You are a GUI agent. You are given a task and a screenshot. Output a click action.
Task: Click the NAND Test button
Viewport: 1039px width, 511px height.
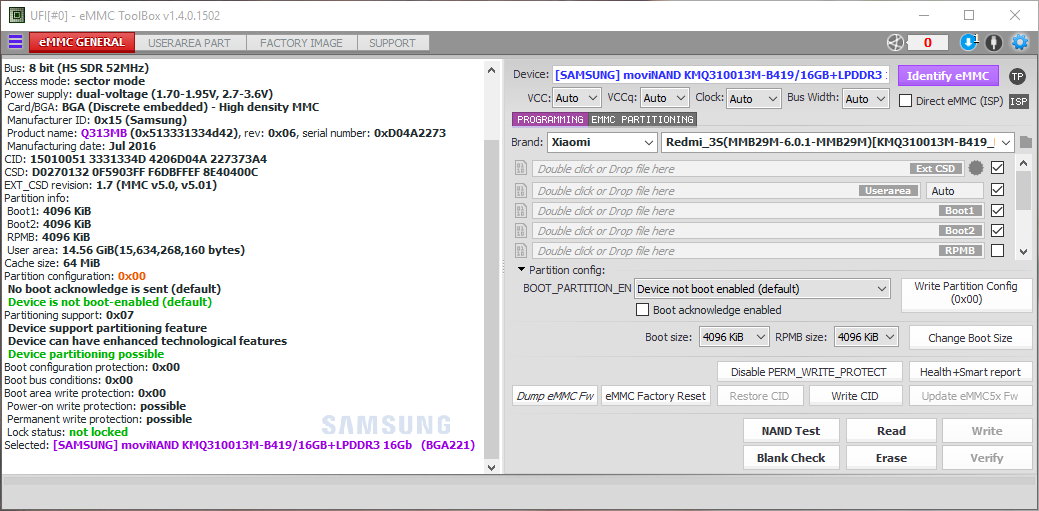click(x=791, y=431)
